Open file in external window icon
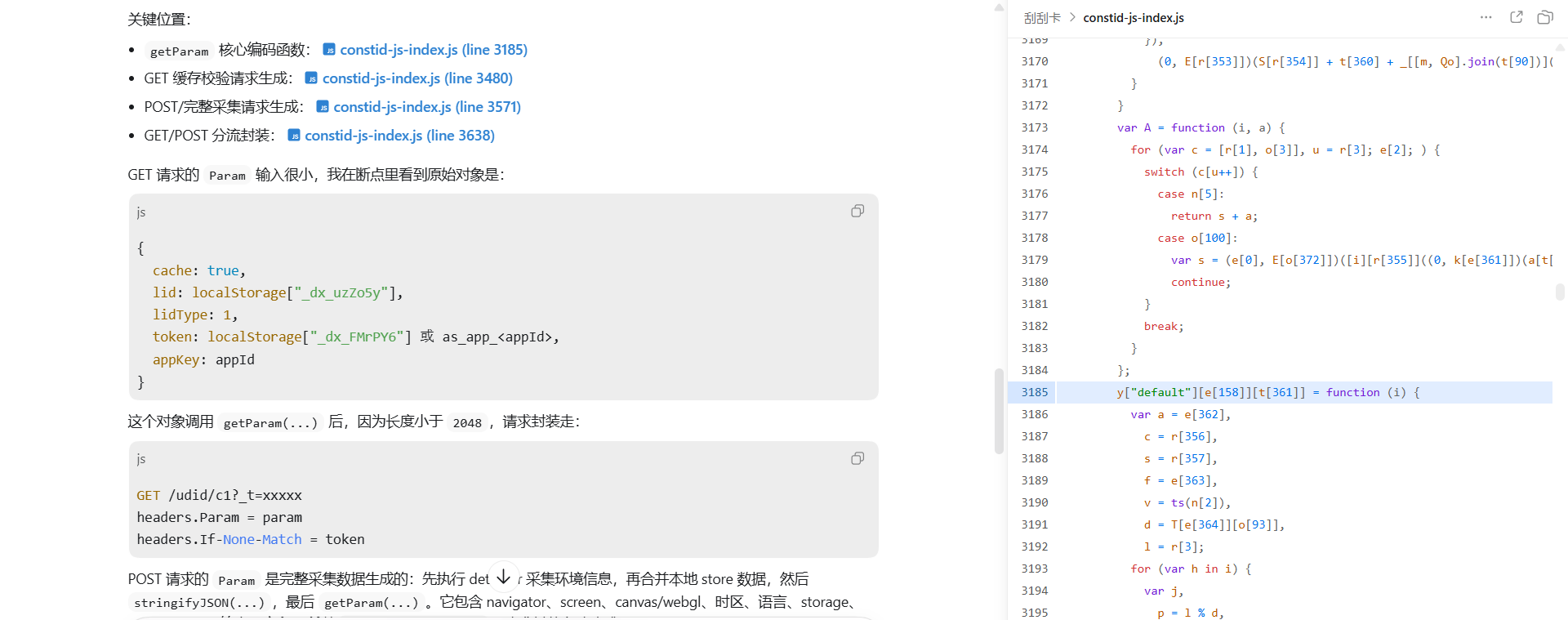This screenshot has height=620, width=1568. pyautogui.click(x=1517, y=17)
